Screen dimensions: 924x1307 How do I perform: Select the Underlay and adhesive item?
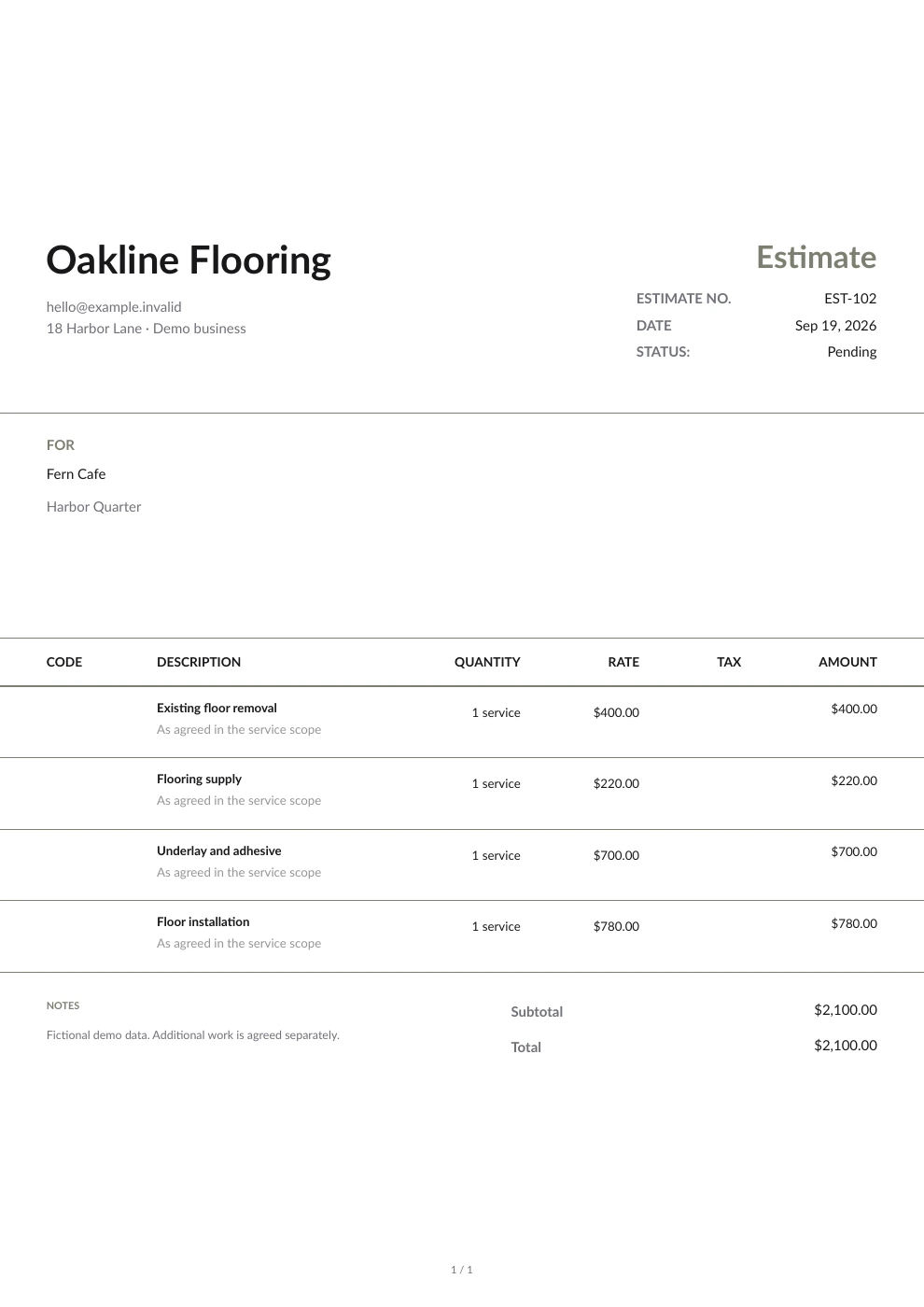[x=218, y=851]
